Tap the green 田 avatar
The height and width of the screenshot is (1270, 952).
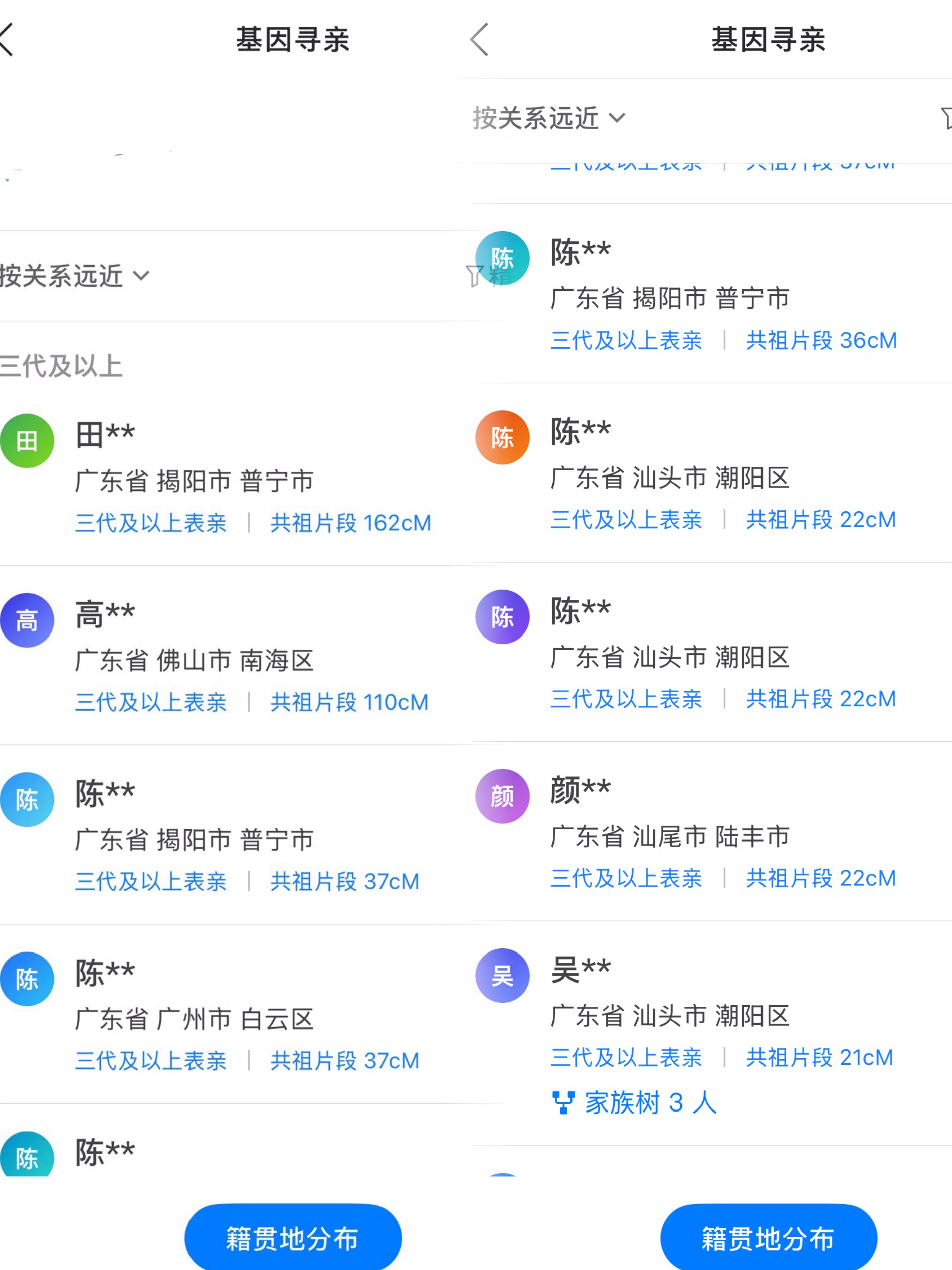tap(27, 441)
